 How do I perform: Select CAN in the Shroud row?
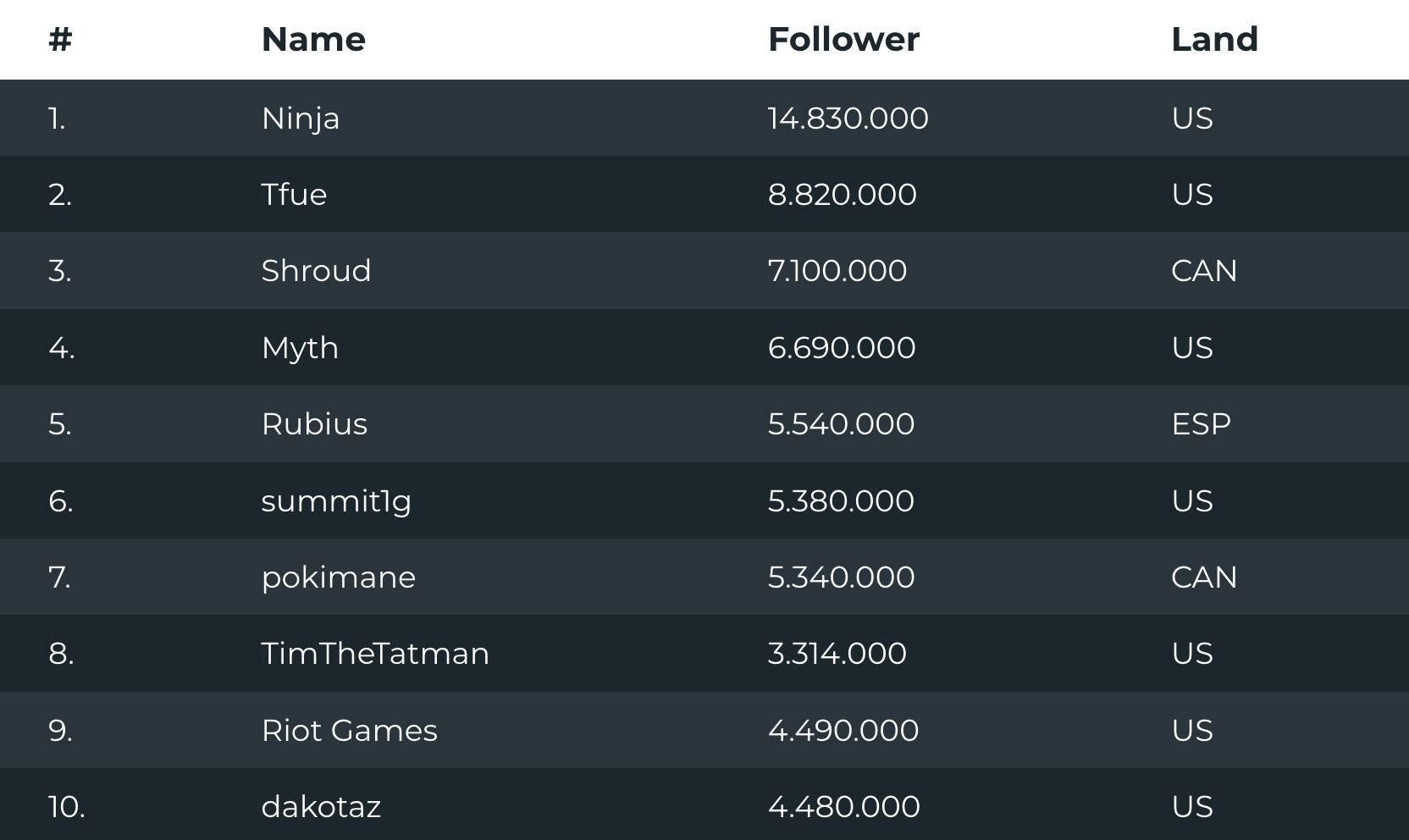1204,270
